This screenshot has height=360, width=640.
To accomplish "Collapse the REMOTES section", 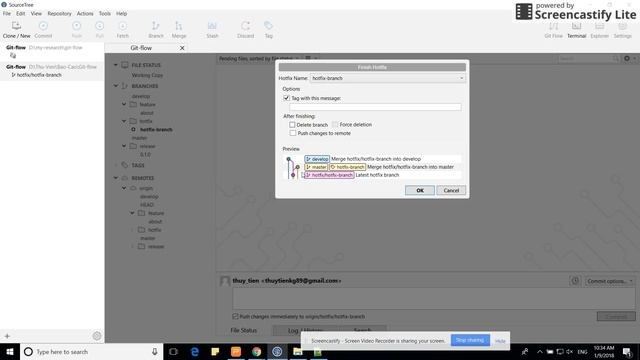I will (x=116, y=178).
